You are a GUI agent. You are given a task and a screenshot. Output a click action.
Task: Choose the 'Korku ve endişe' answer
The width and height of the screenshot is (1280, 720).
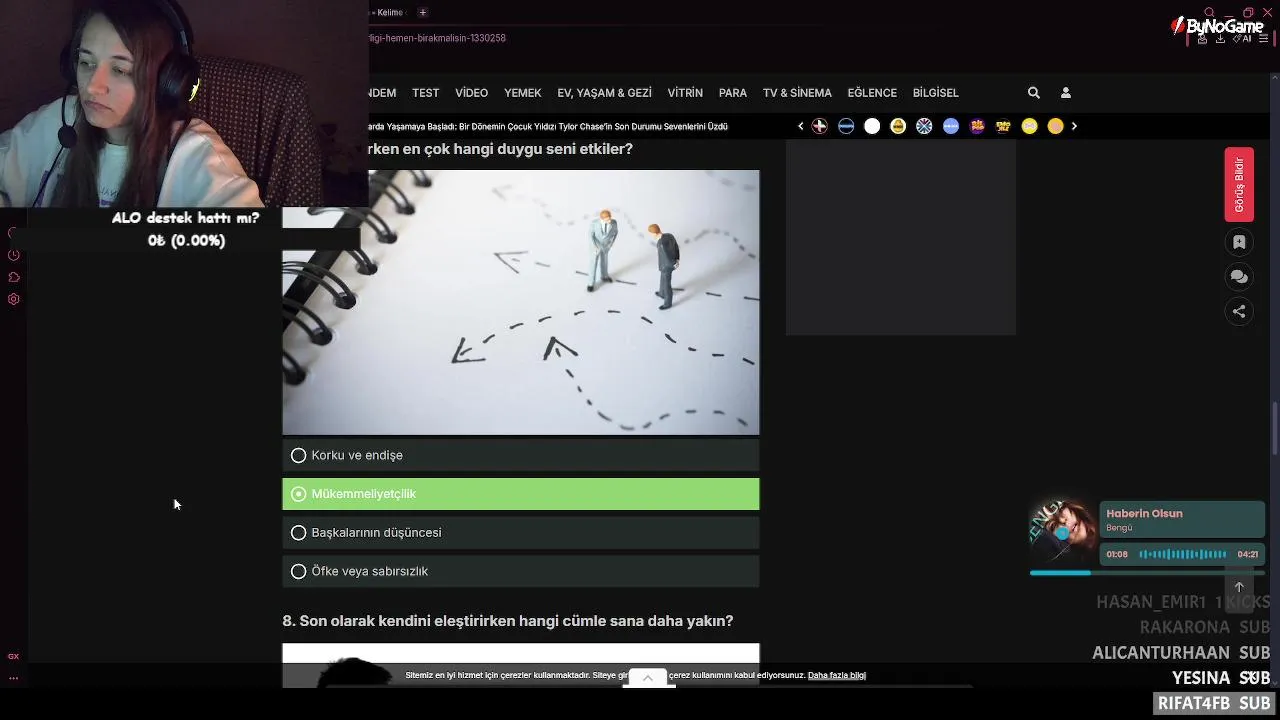pos(521,455)
